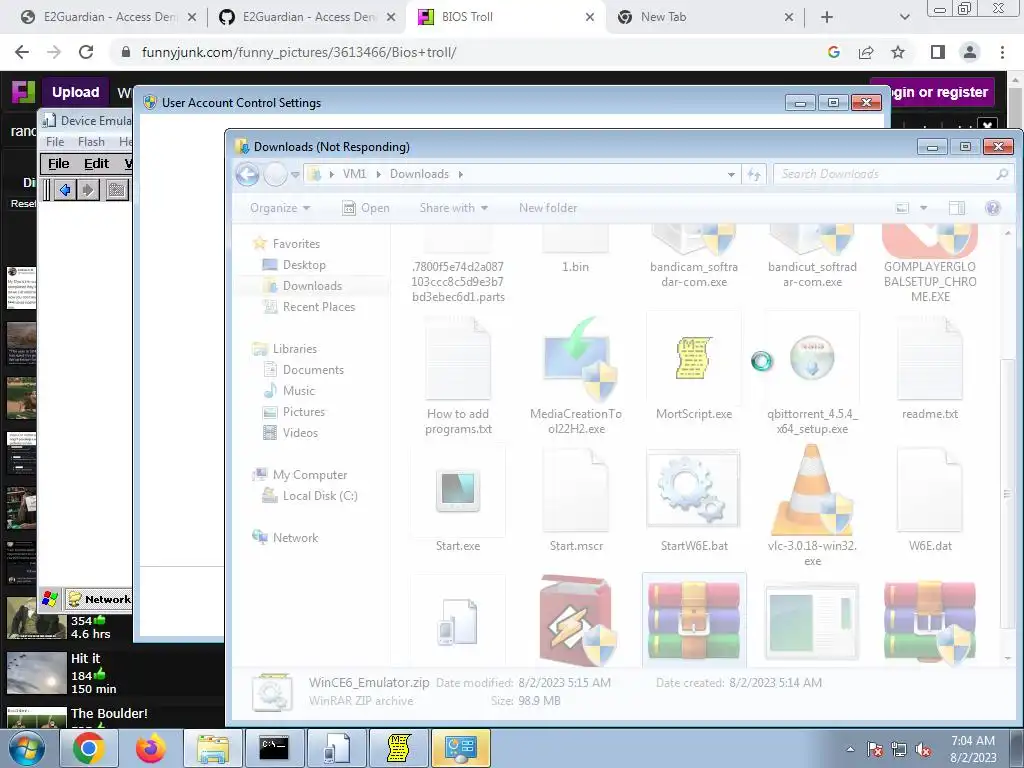The height and width of the screenshot is (768, 1024).
Task: Click the muted volume tray icon
Action: click(923, 749)
